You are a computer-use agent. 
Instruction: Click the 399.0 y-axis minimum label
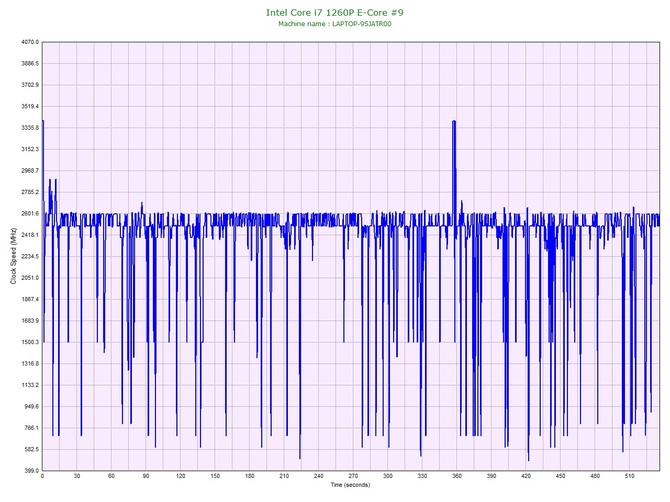coord(31,471)
